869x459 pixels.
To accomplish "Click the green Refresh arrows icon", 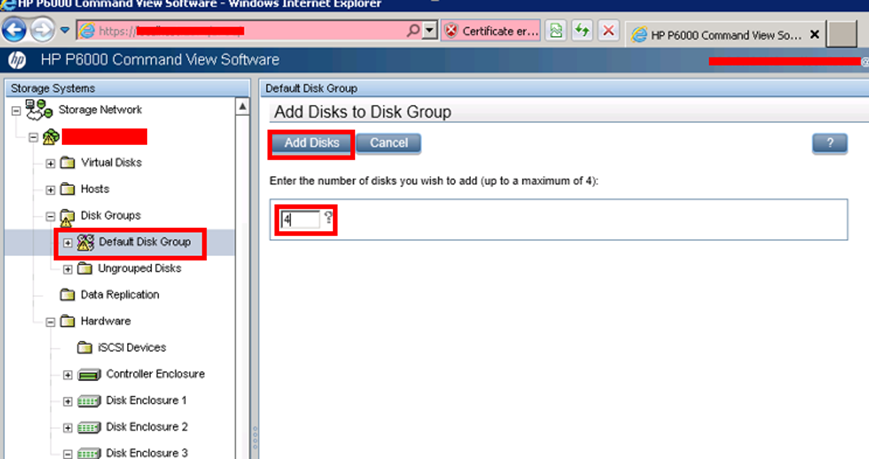I will tap(582, 30).
